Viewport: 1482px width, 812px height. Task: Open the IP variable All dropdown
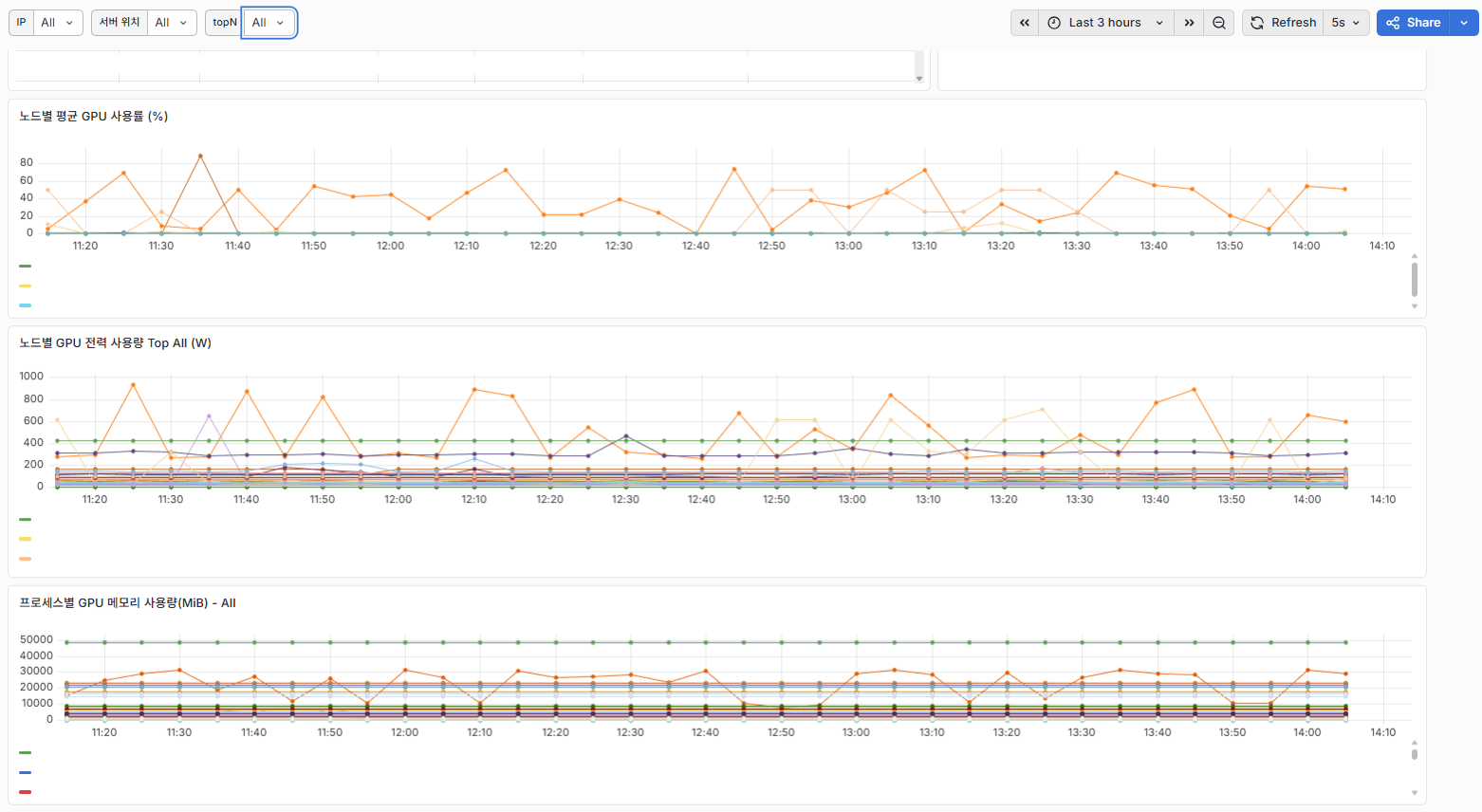(58, 23)
